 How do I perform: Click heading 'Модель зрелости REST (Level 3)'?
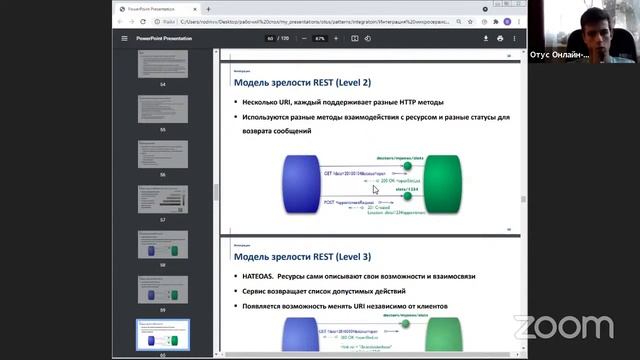pyautogui.click(x=302, y=257)
